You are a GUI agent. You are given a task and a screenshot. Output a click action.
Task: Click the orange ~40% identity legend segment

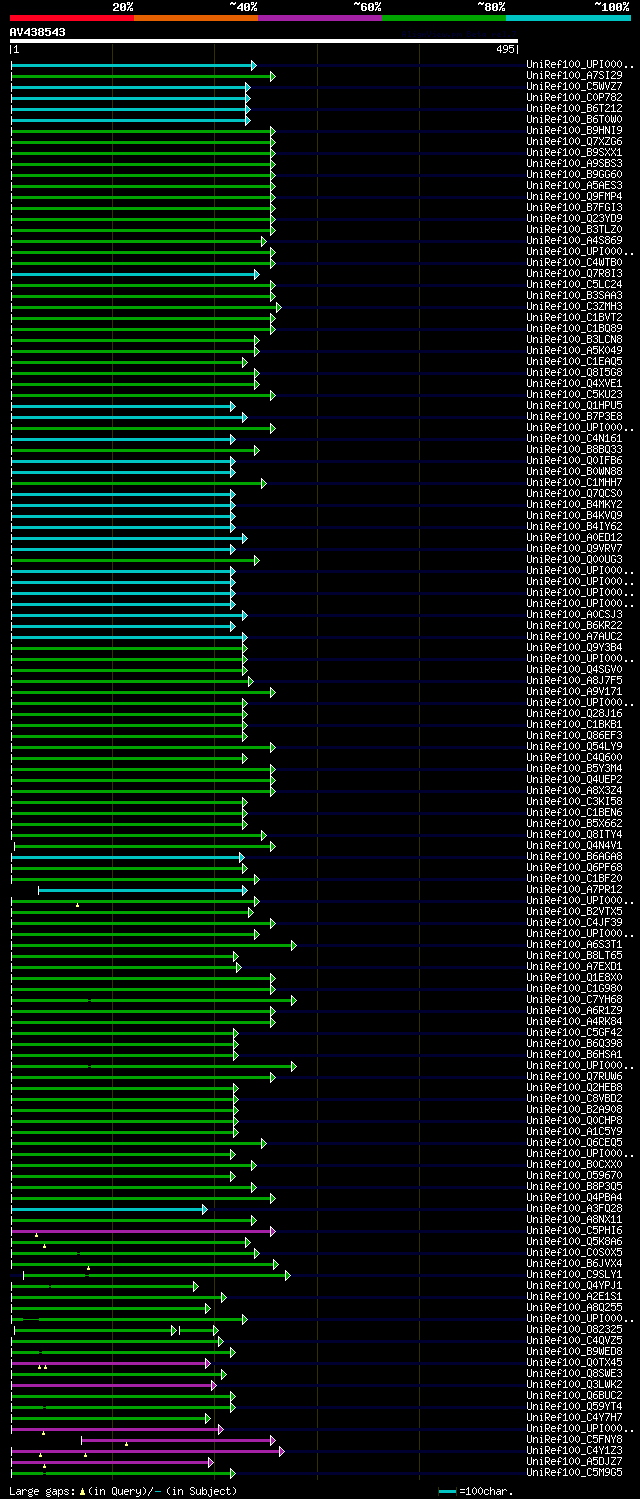click(196, 17)
